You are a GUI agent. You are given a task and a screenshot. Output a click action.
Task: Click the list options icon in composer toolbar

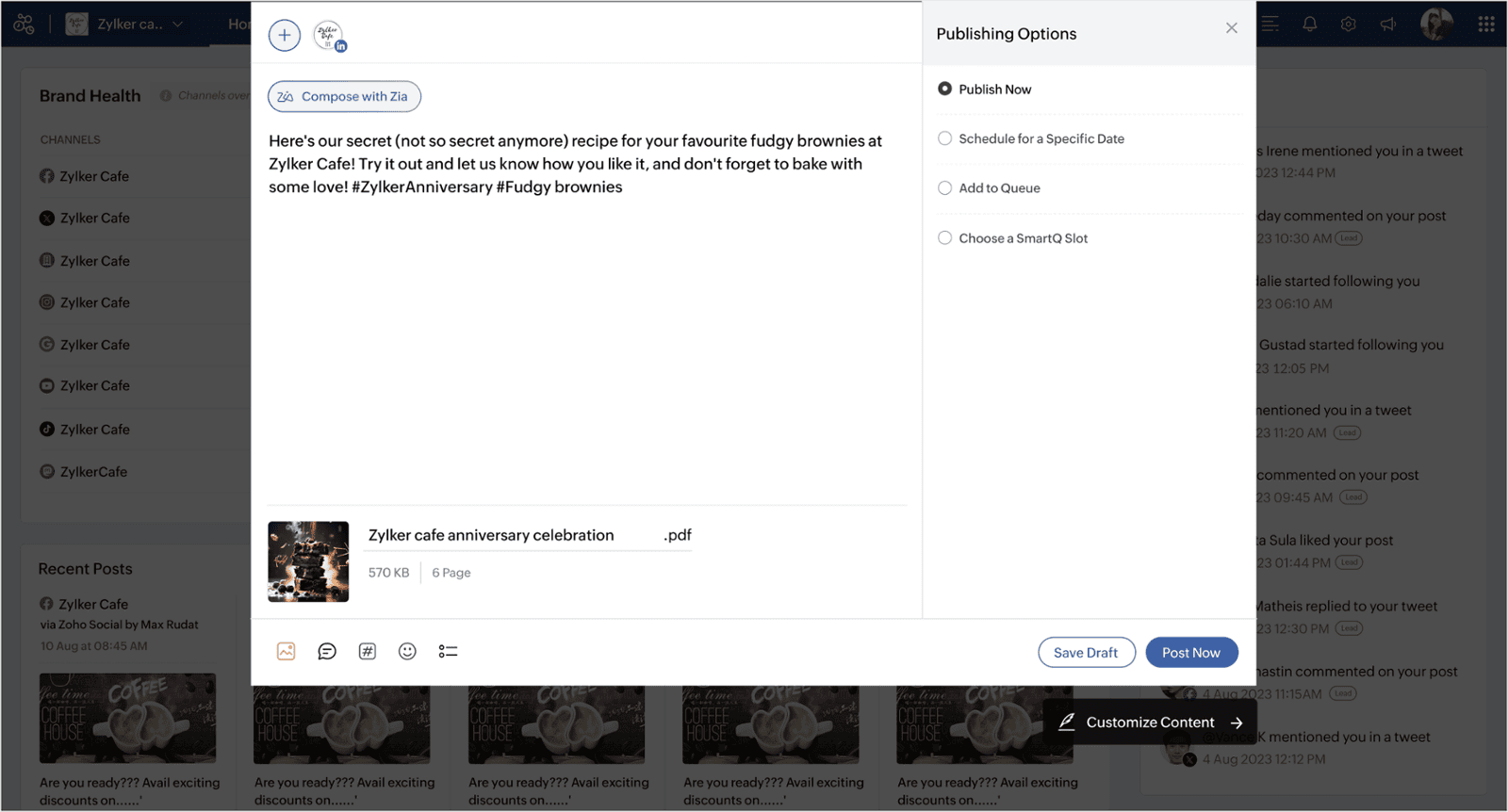[448, 651]
